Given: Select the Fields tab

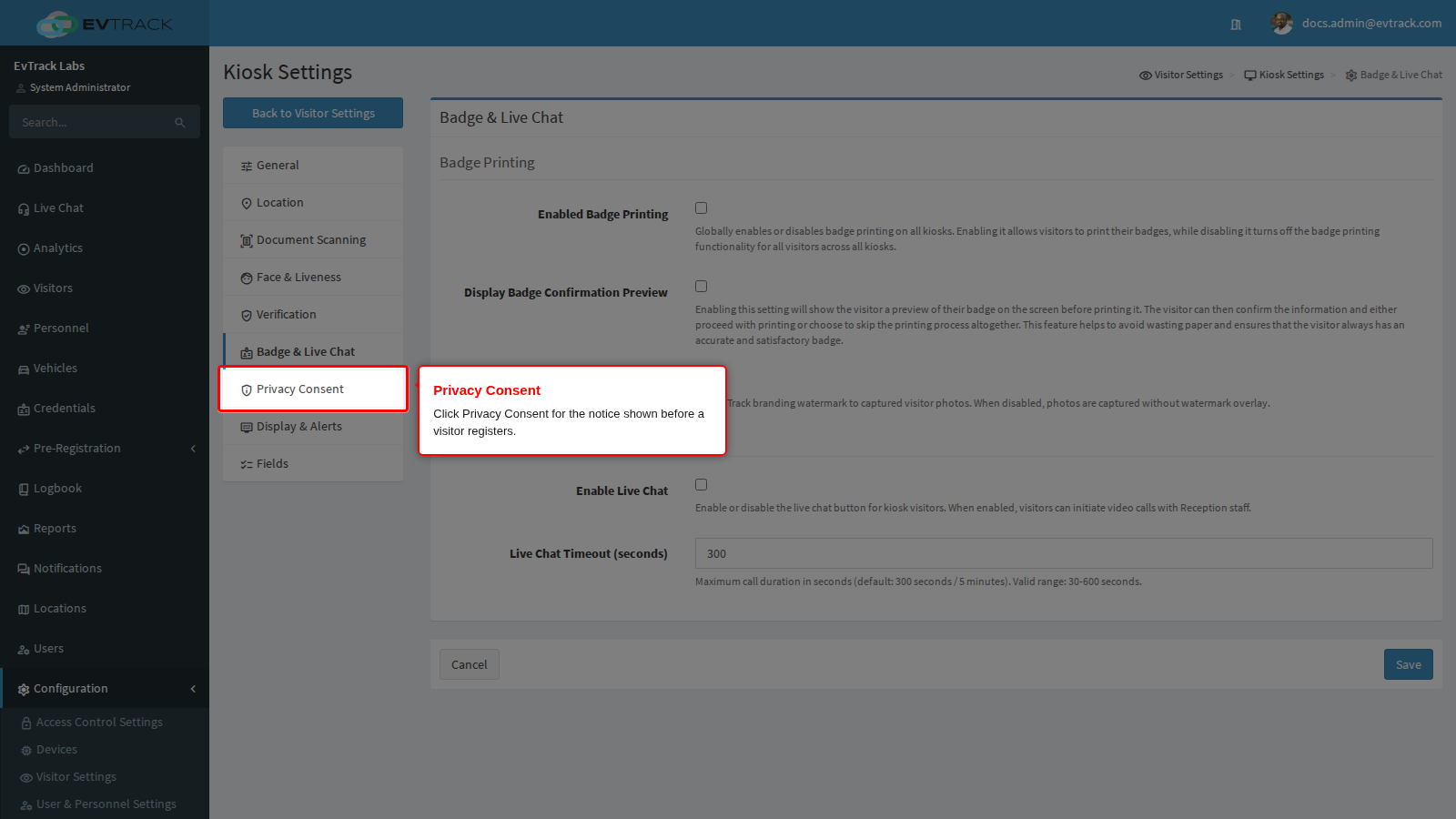Looking at the screenshot, I should pyautogui.click(x=313, y=464).
